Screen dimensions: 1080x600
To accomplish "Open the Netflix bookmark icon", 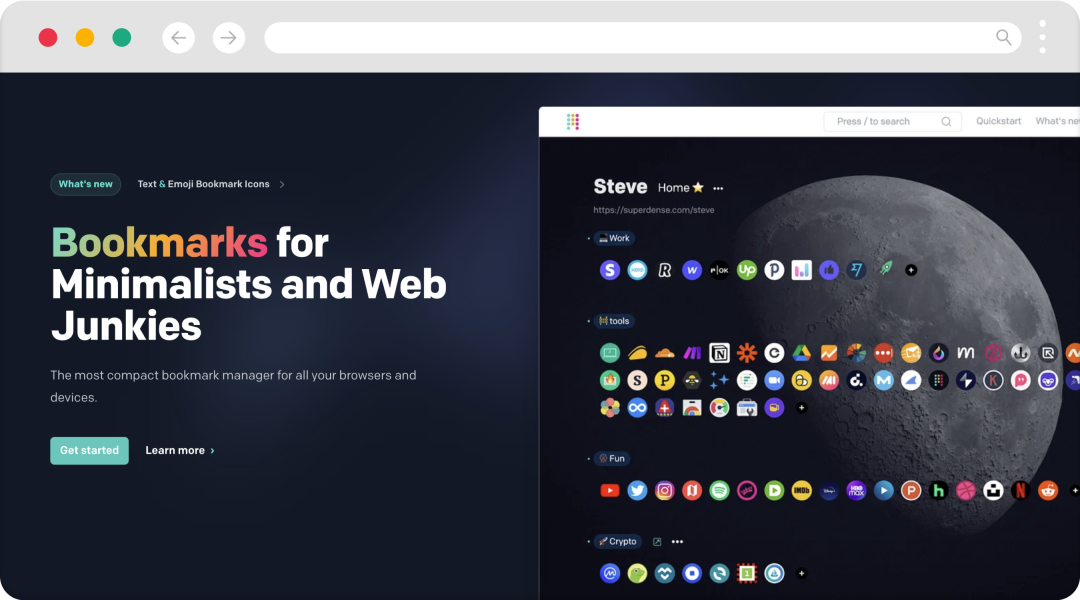I will pos(1021,490).
